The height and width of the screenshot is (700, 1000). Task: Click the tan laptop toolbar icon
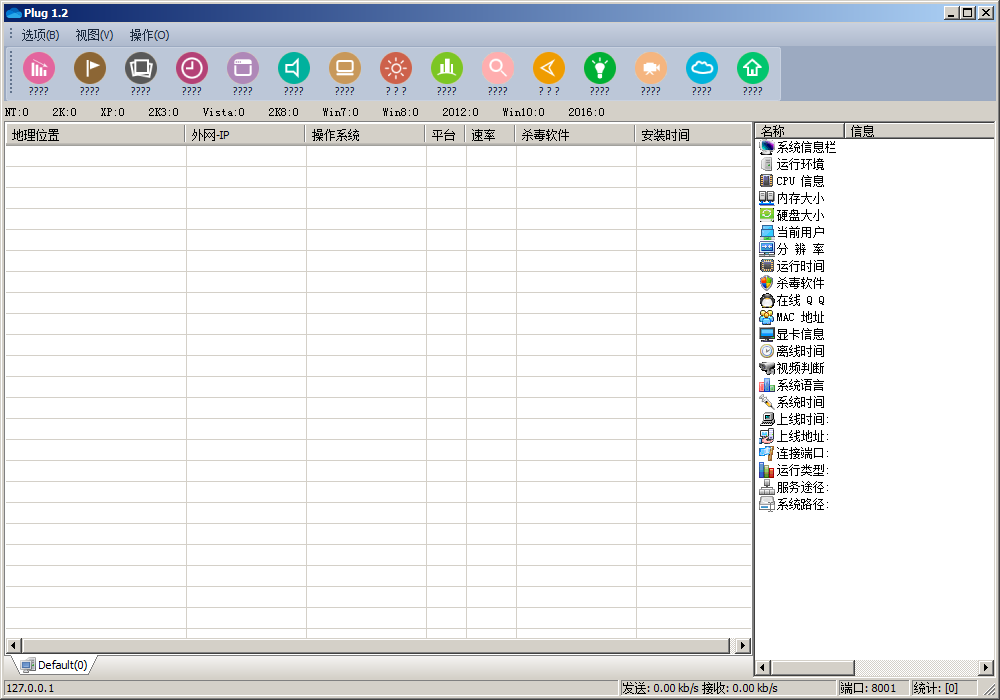coord(344,68)
